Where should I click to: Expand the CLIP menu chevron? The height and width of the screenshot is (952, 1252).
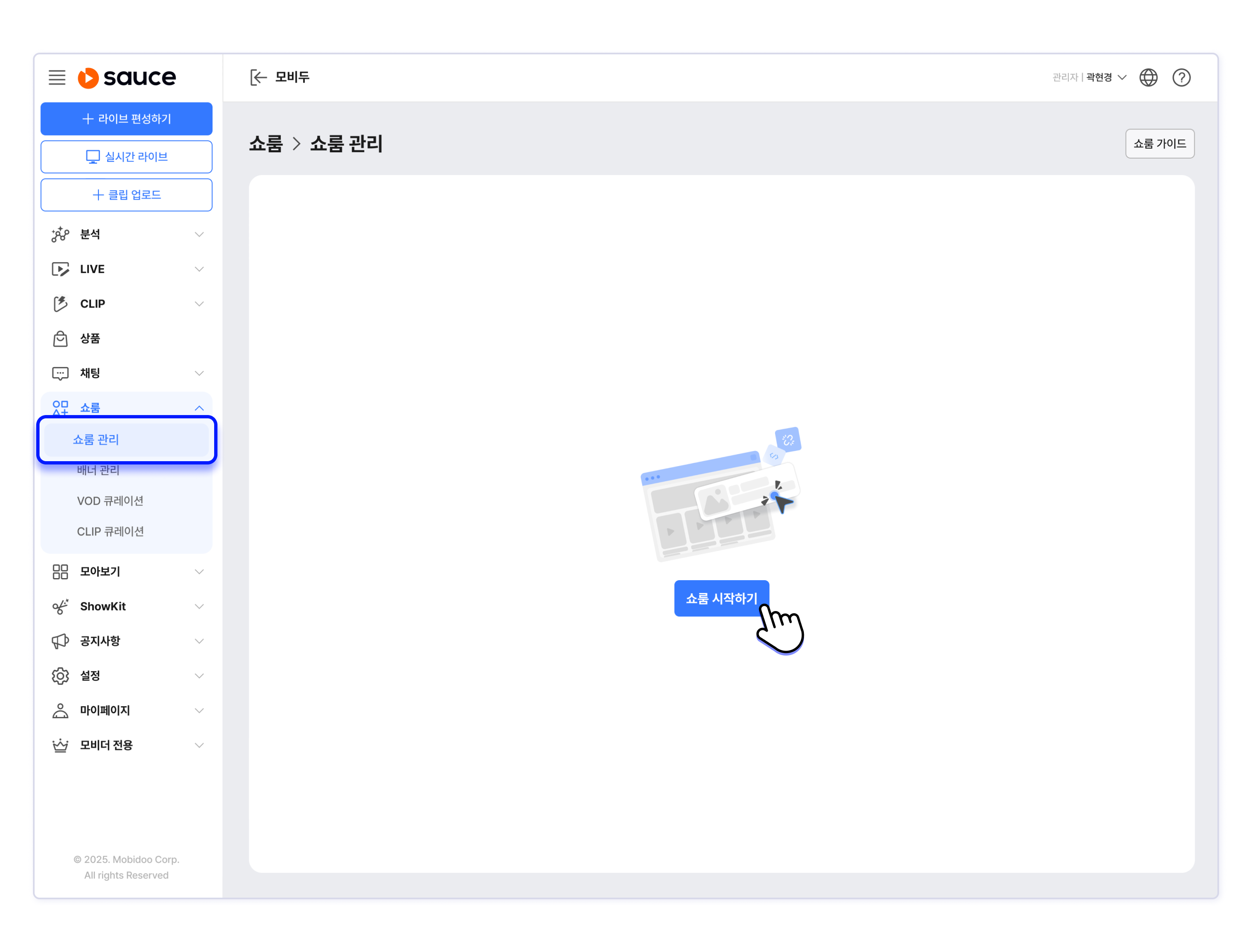point(199,304)
